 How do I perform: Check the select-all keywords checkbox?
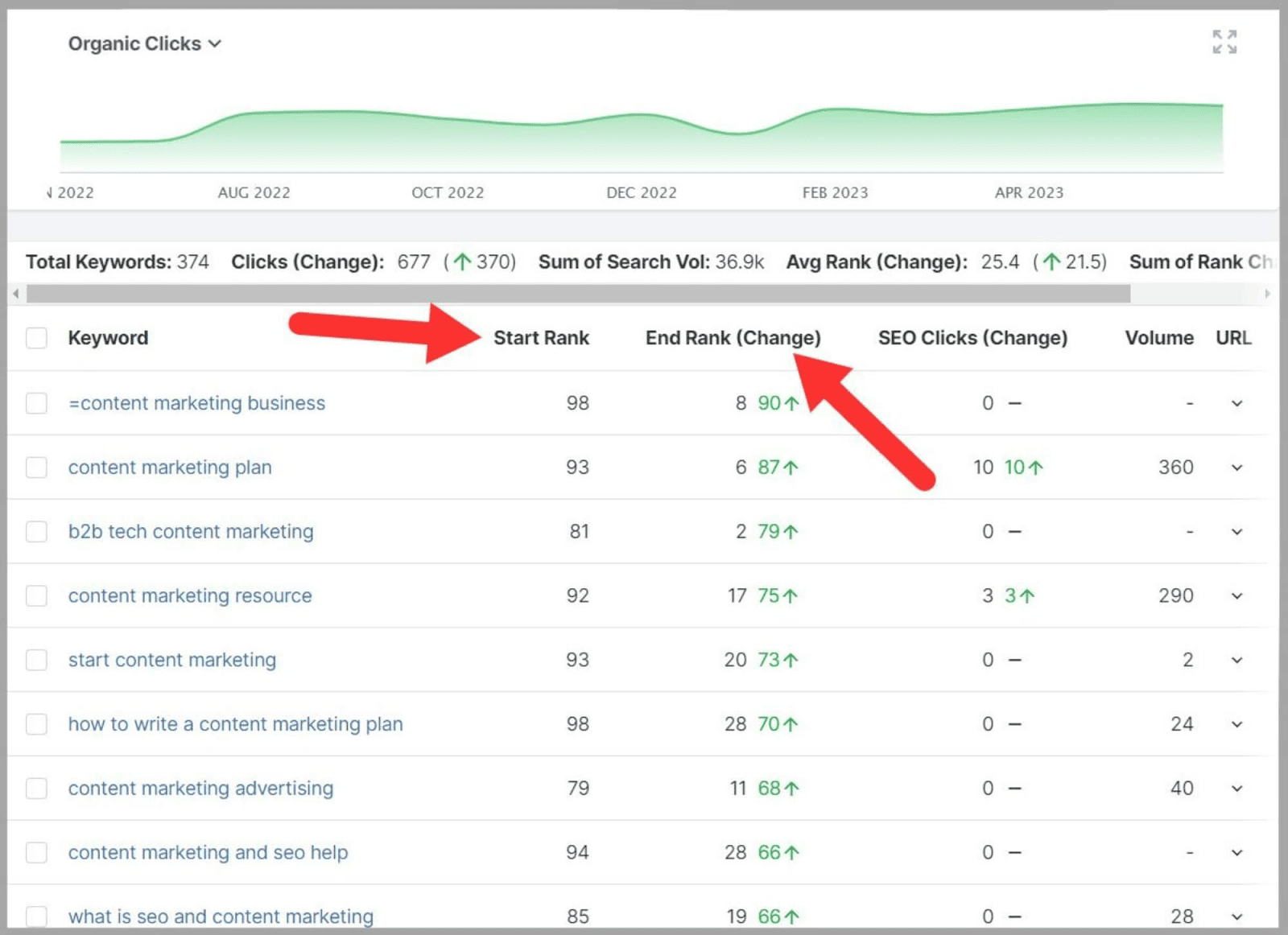point(36,338)
